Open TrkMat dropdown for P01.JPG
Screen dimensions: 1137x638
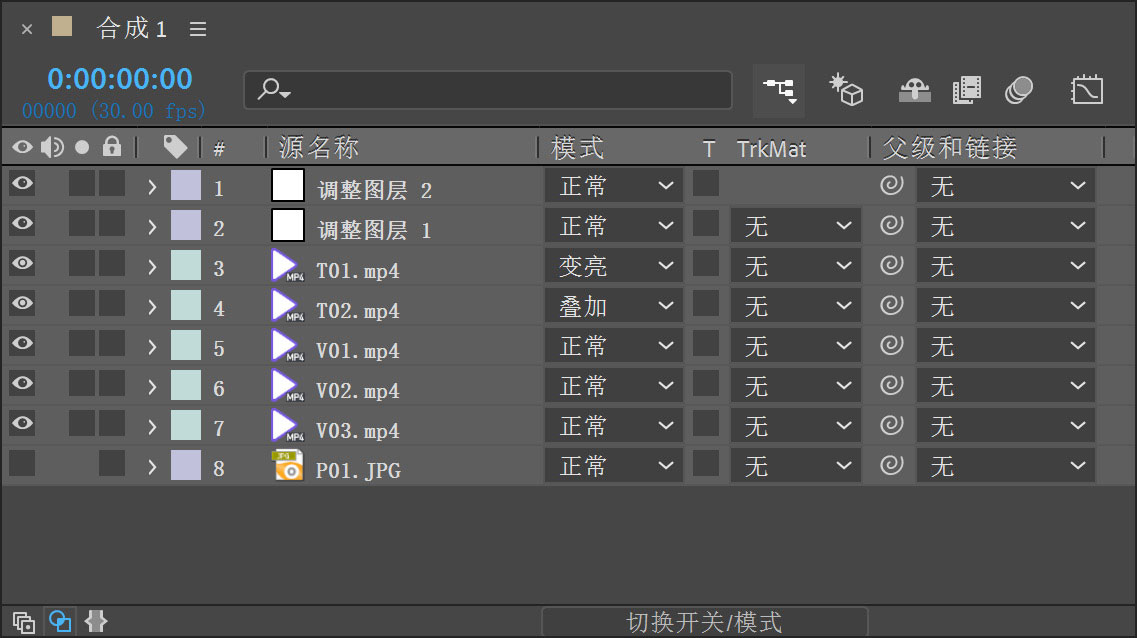pyautogui.click(x=795, y=465)
